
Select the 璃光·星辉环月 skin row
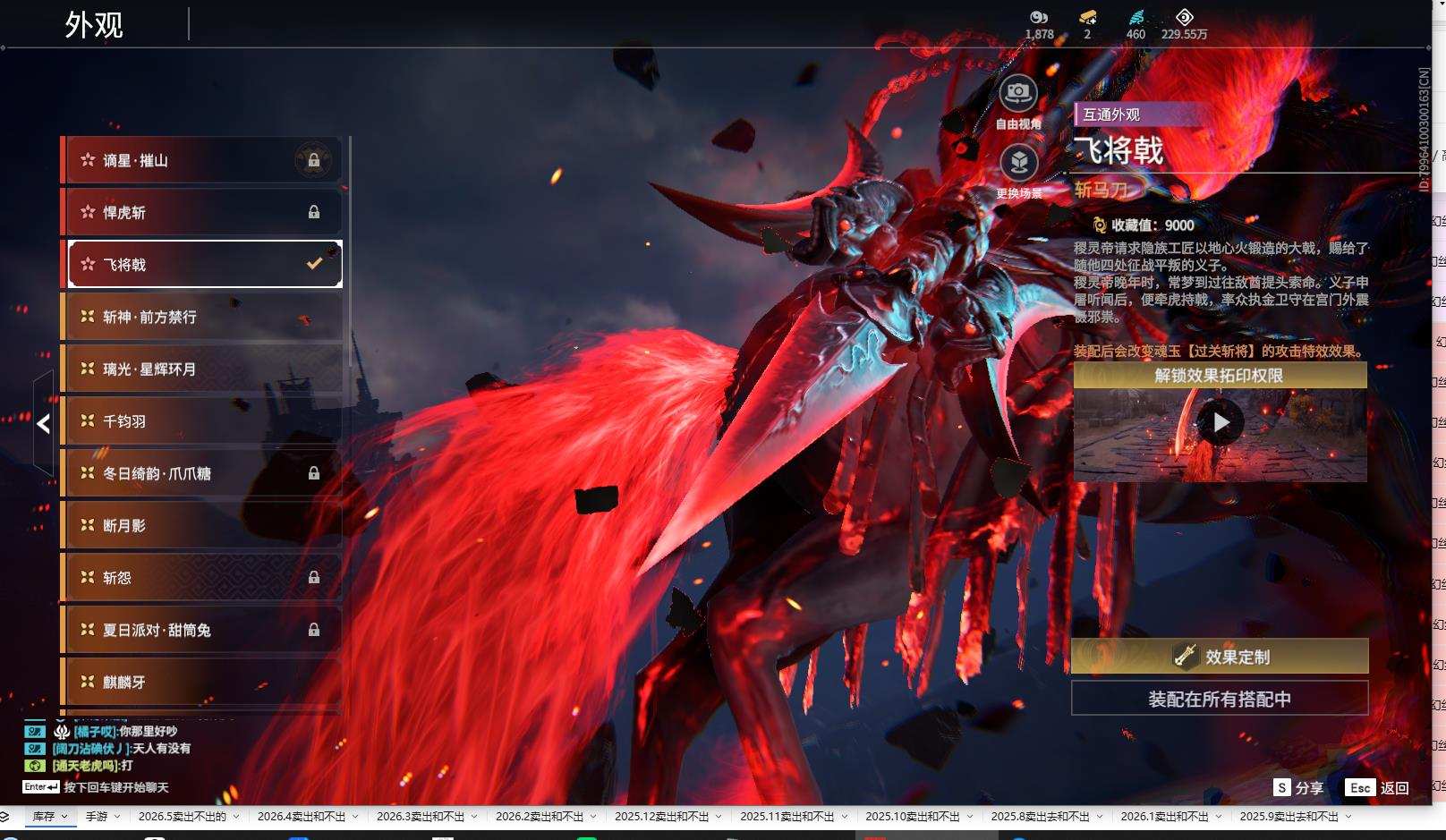202,369
